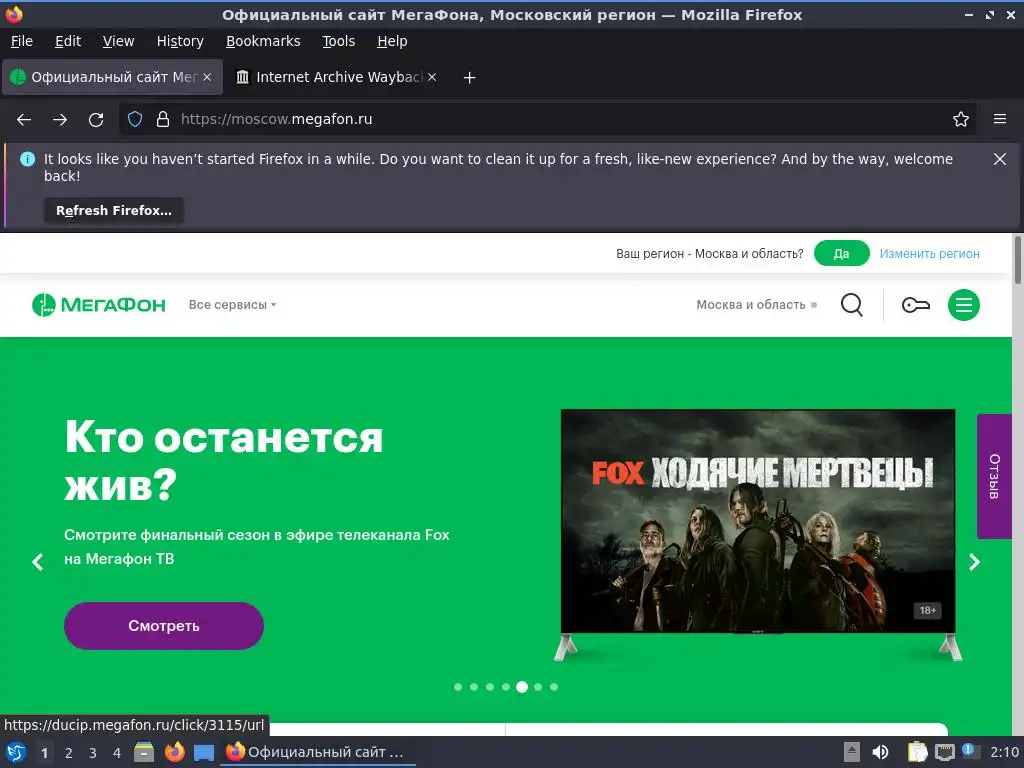The height and width of the screenshot is (768, 1024).
Task: Open the File menu
Action: click(x=22, y=41)
